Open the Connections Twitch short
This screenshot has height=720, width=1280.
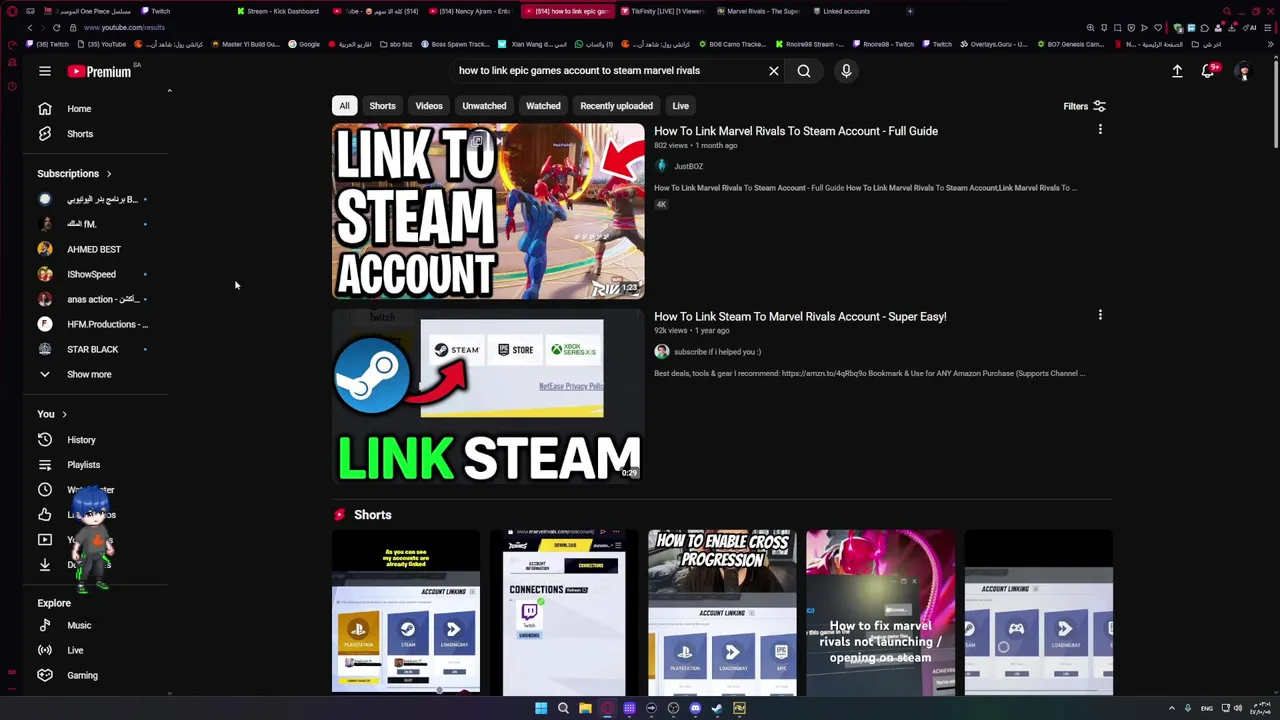pyautogui.click(x=564, y=612)
